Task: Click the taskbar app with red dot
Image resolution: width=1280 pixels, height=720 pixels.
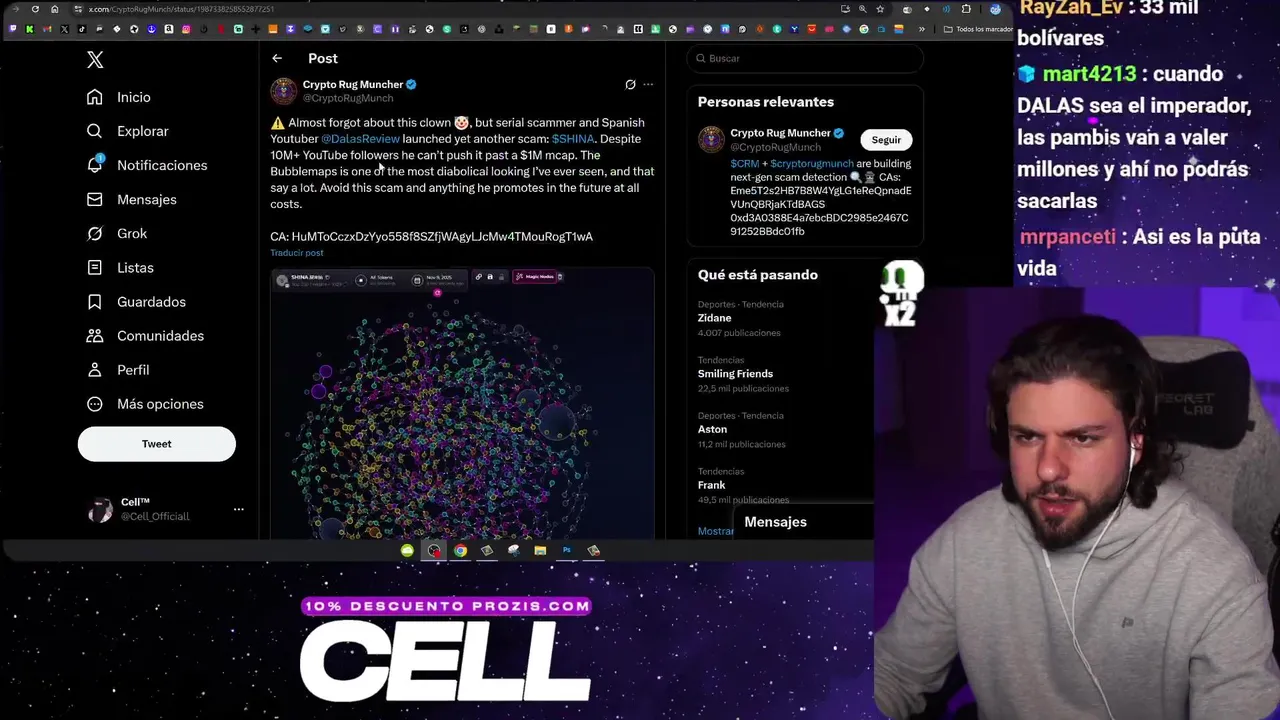Action: (x=434, y=550)
